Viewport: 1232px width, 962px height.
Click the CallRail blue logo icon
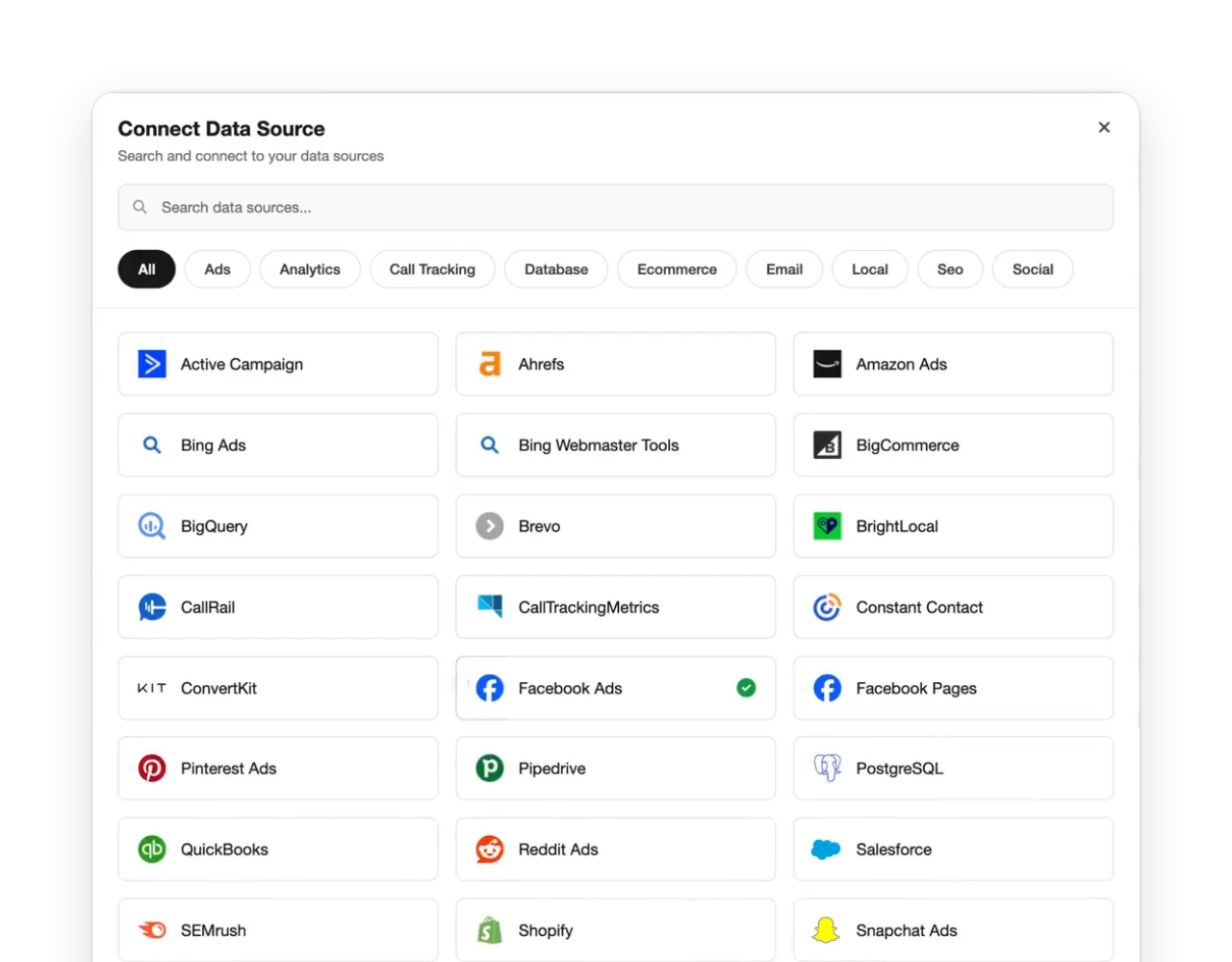(152, 607)
